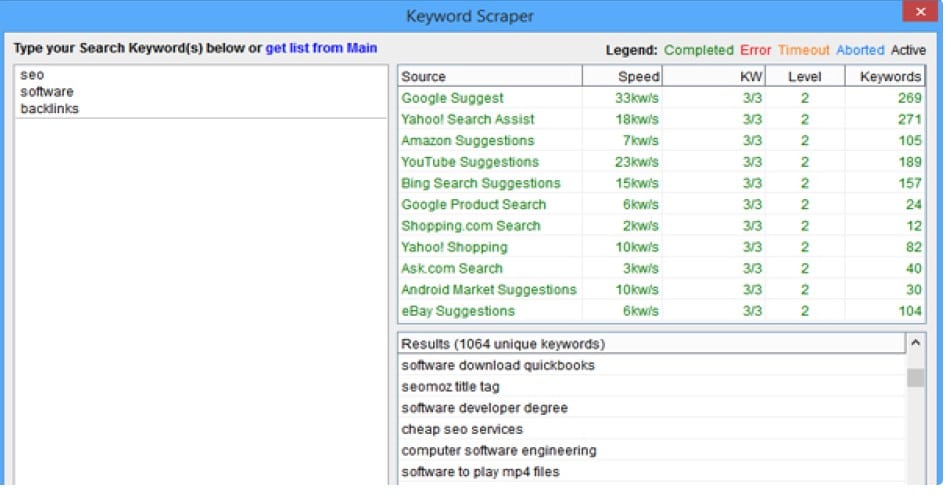Viewport: 945px width, 503px height.
Task: Click the 'Completed' legend label
Action: [699, 50]
